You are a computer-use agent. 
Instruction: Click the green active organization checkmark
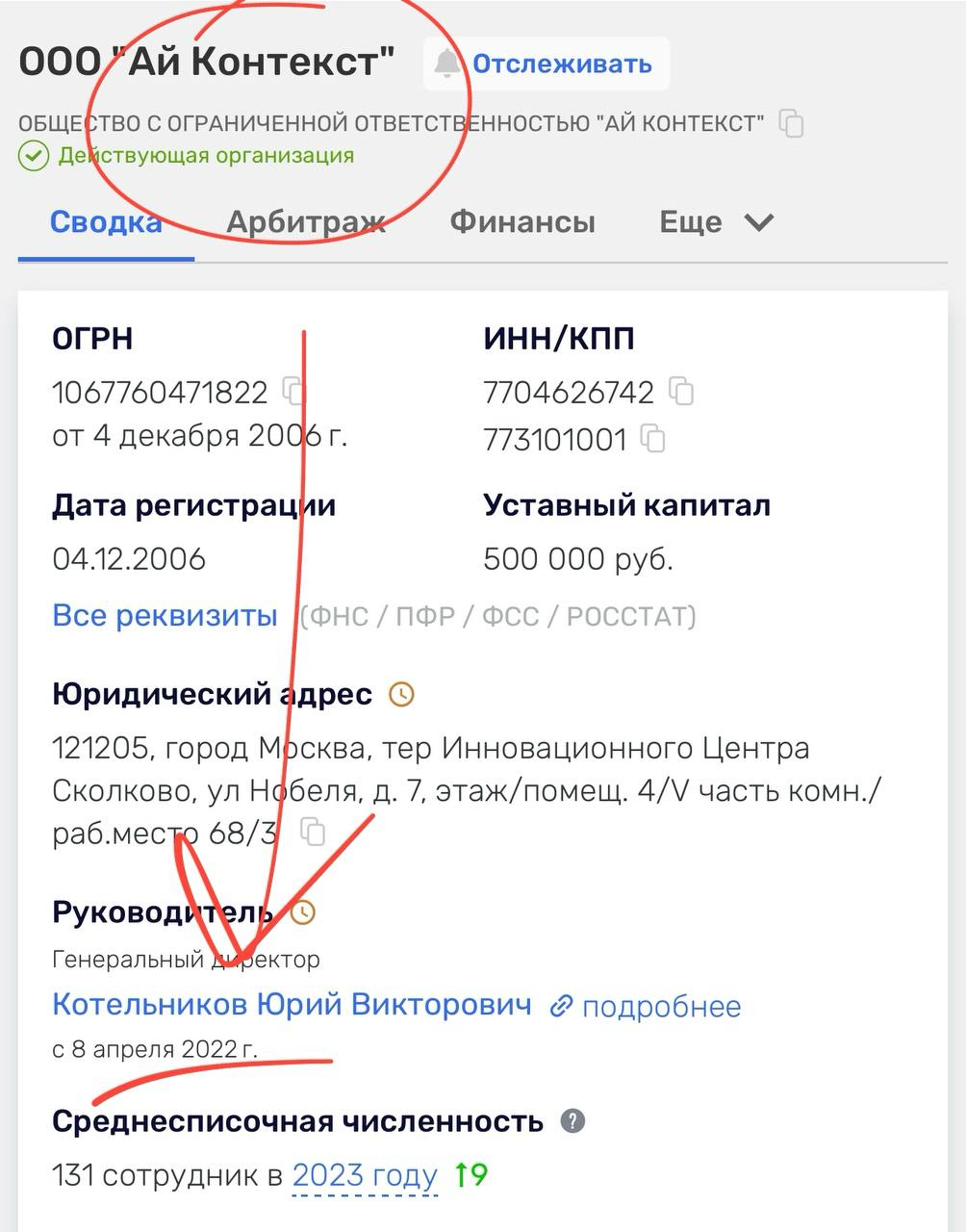pyautogui.click(x=33, y=156)
